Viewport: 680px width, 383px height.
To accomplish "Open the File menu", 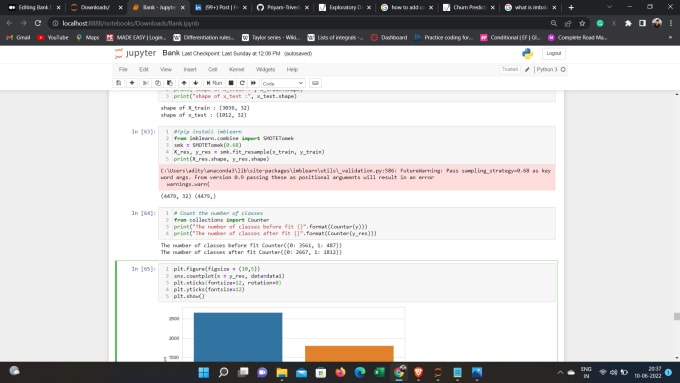I will (123, 69).
